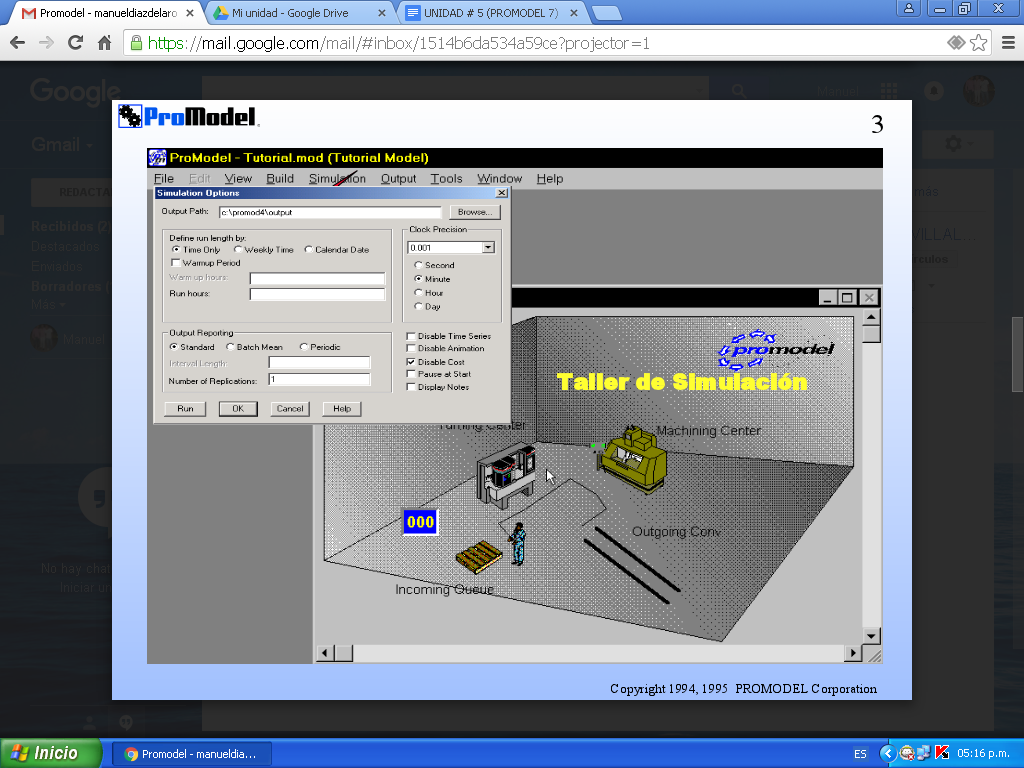1024x768 pixels.
Task: Click the Chrome user profile icon
Action: point(908,8)
